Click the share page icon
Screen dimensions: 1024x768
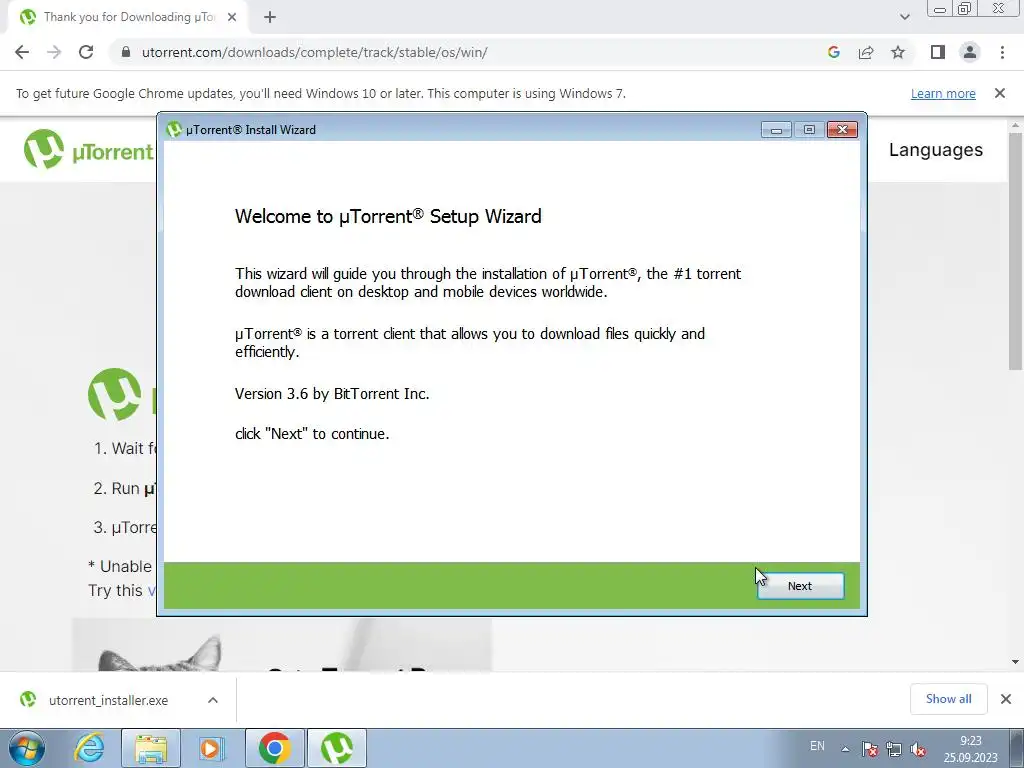pyautogui.click(x=866, y=52)
